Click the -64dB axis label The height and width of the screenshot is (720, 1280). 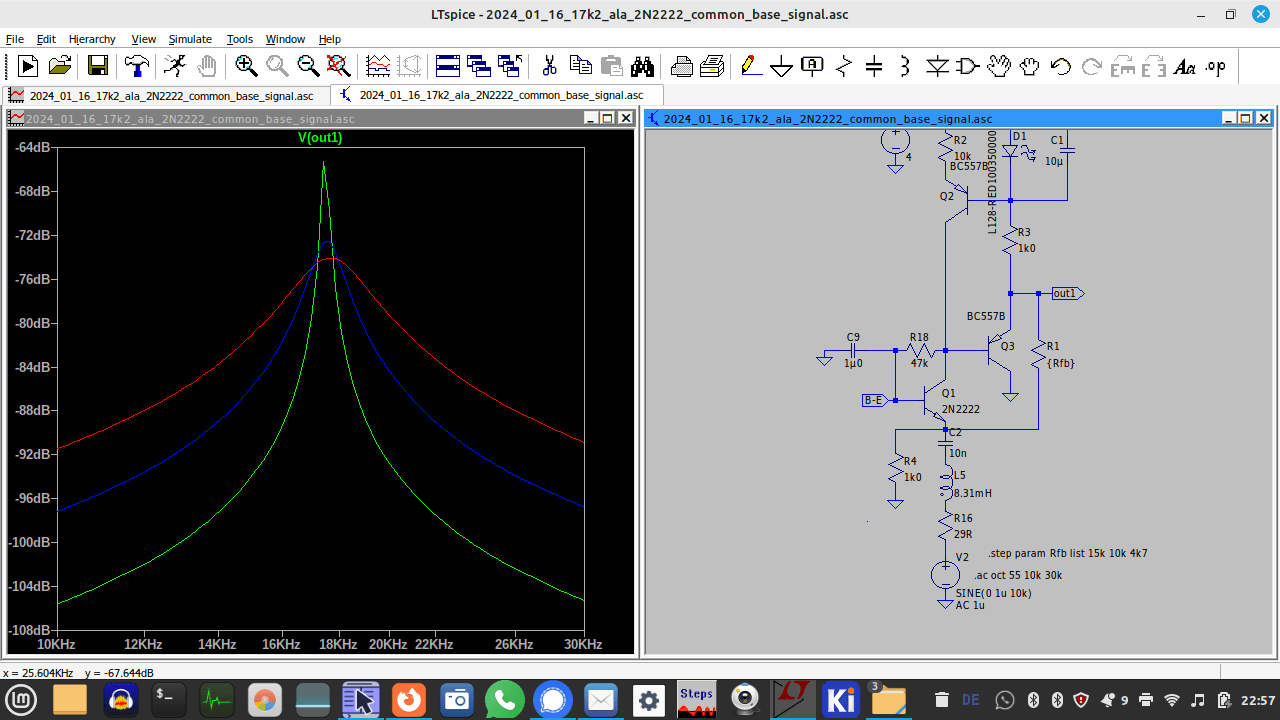34,148
